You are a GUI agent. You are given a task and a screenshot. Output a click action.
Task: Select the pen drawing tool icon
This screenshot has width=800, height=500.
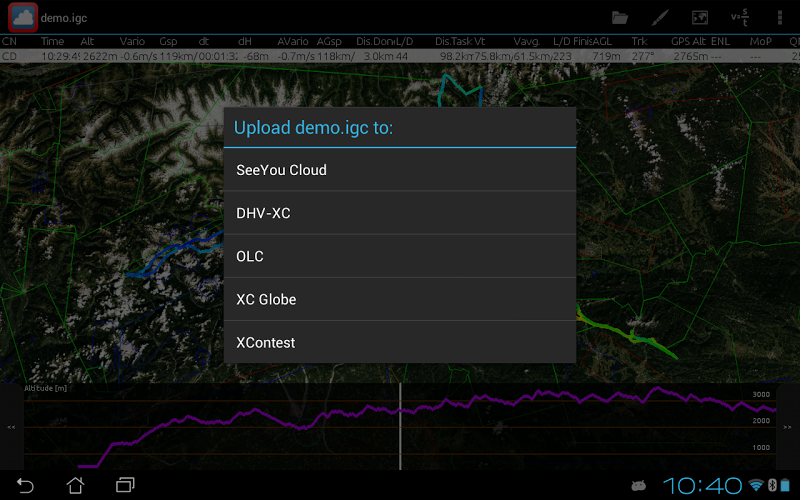(x=660, y=18)
